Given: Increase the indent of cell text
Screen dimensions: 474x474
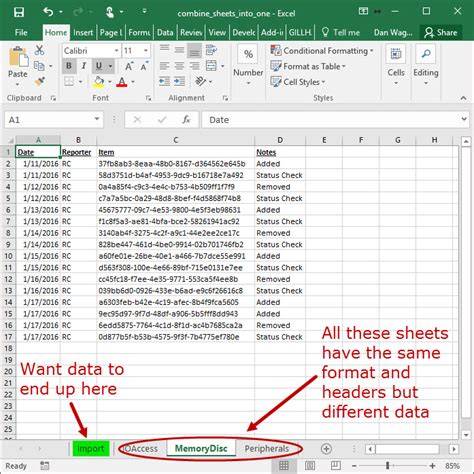Looking at the screenshot, I should tap(179, 81).
